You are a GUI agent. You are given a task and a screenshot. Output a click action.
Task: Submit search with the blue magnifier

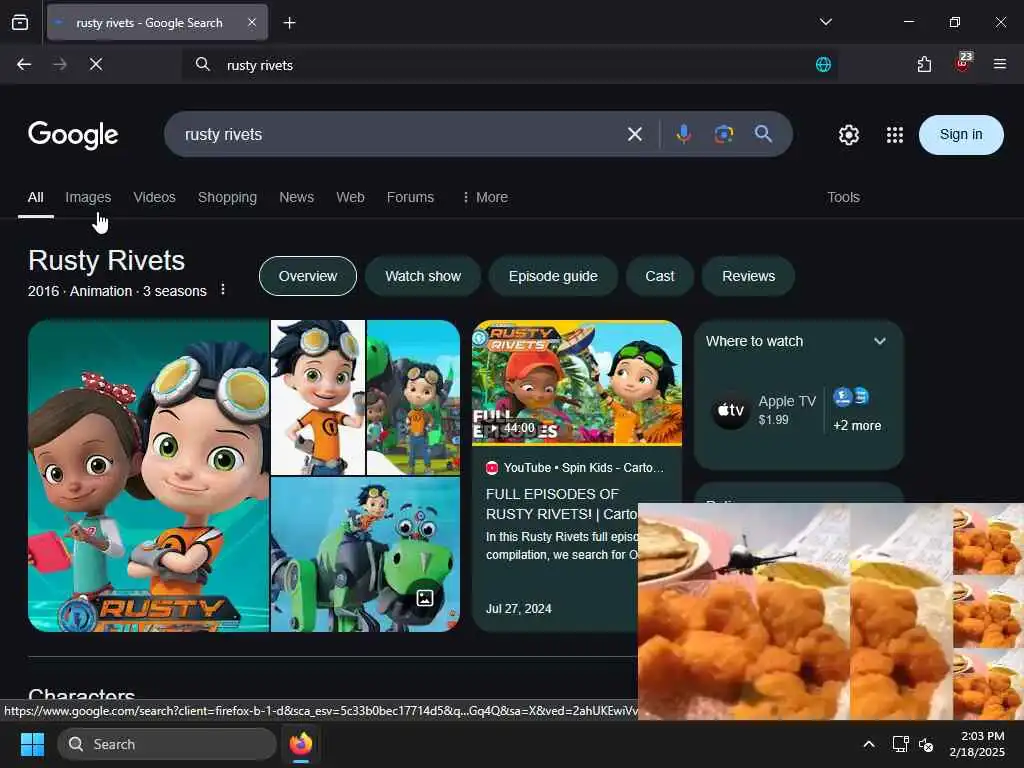pos(763,134)
